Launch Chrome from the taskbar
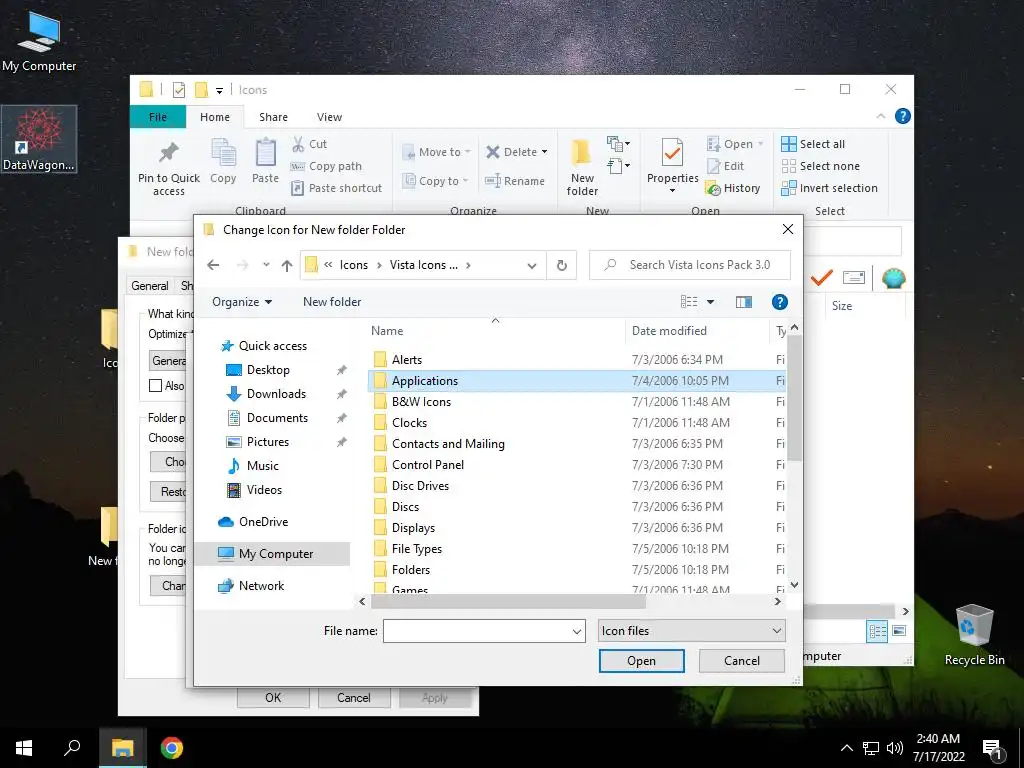 pos(172,748)
